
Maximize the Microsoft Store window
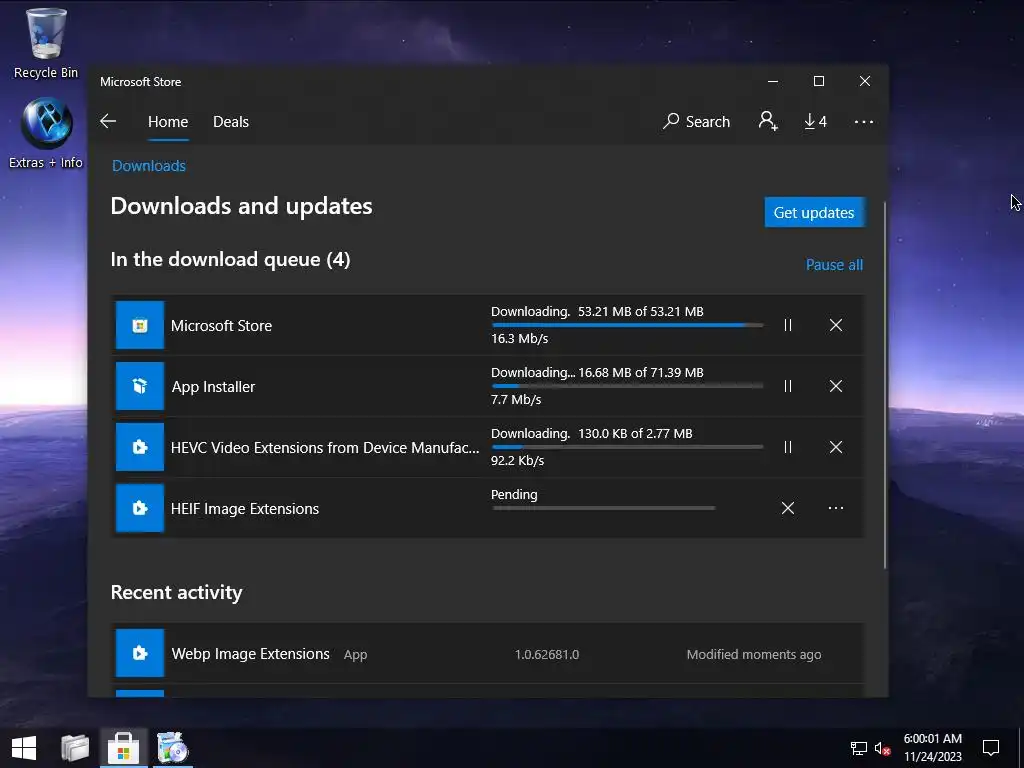(x=819, y=81)
